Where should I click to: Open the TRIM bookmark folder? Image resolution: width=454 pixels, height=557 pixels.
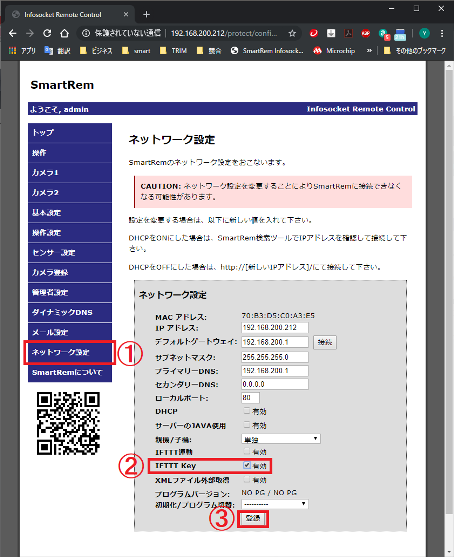(x=173, y=51)
